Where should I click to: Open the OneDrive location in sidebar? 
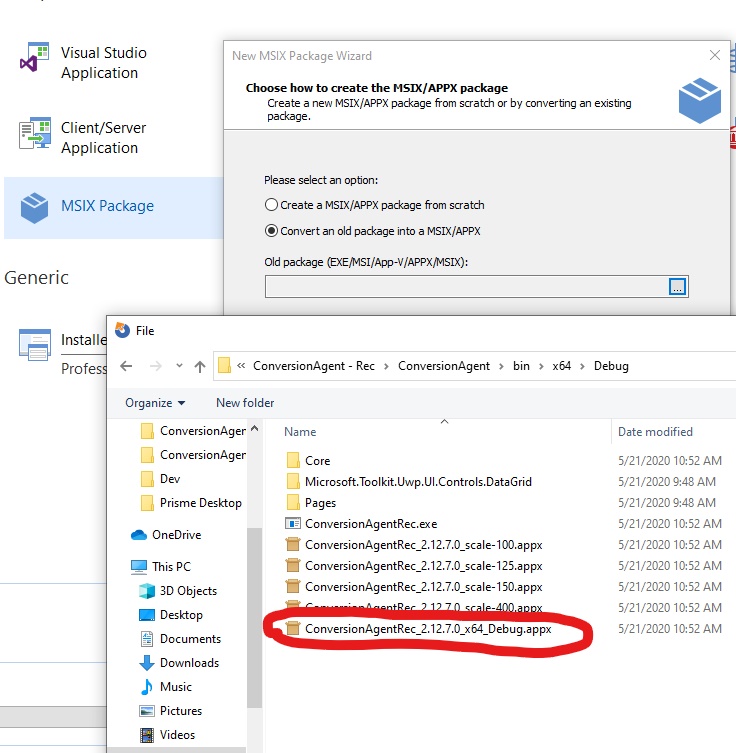click(x=176, y=535)
